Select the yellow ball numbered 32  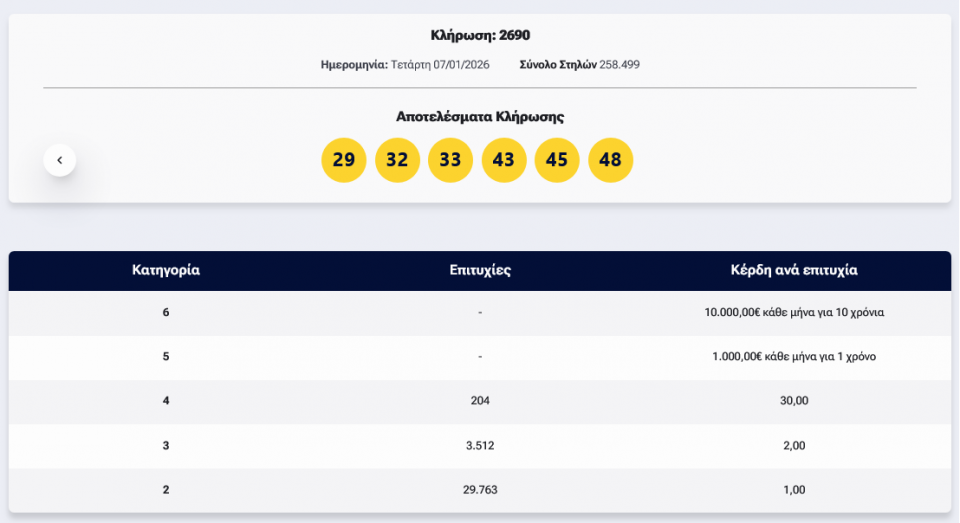(x=397, y=160)
